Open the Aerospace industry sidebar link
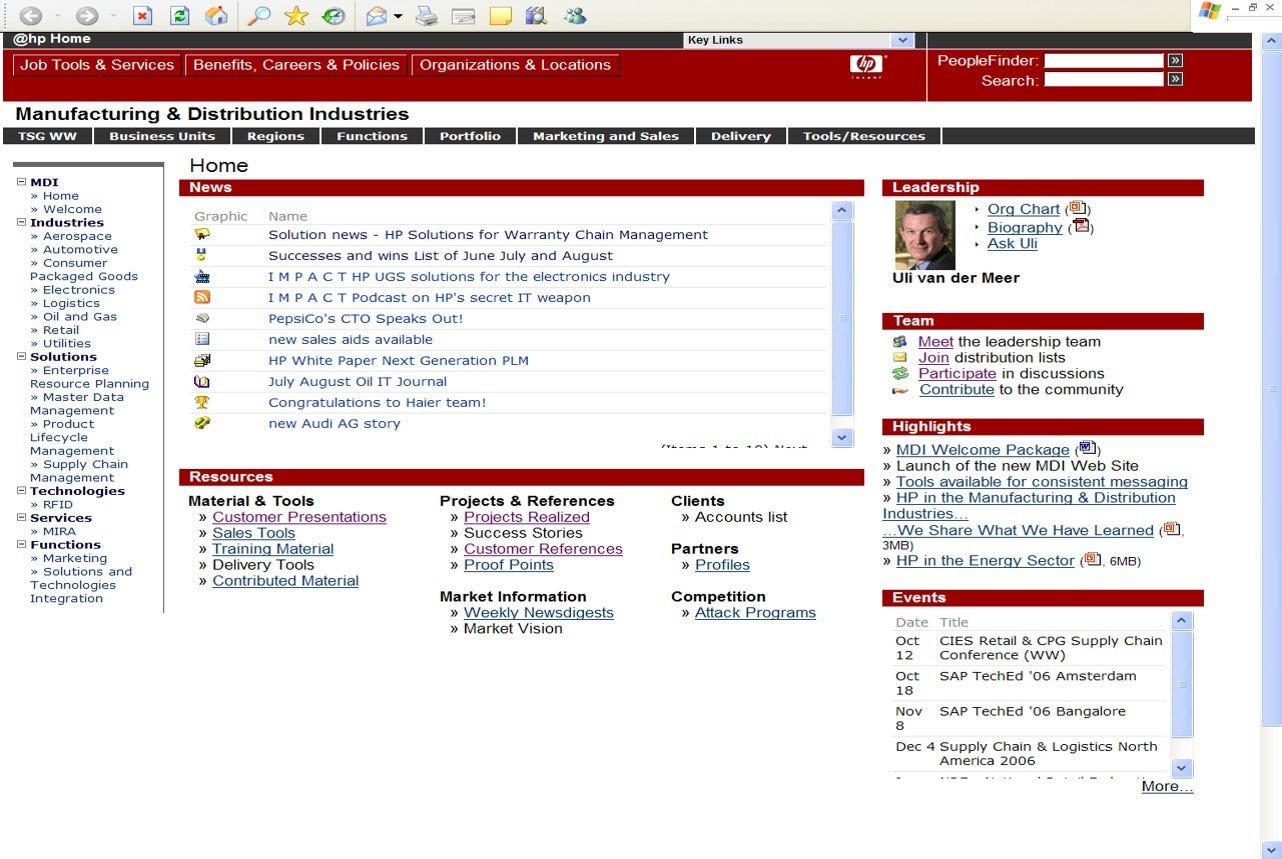Image resolution: width=1282 pixels, height=859 pixels. click(77, 236)
